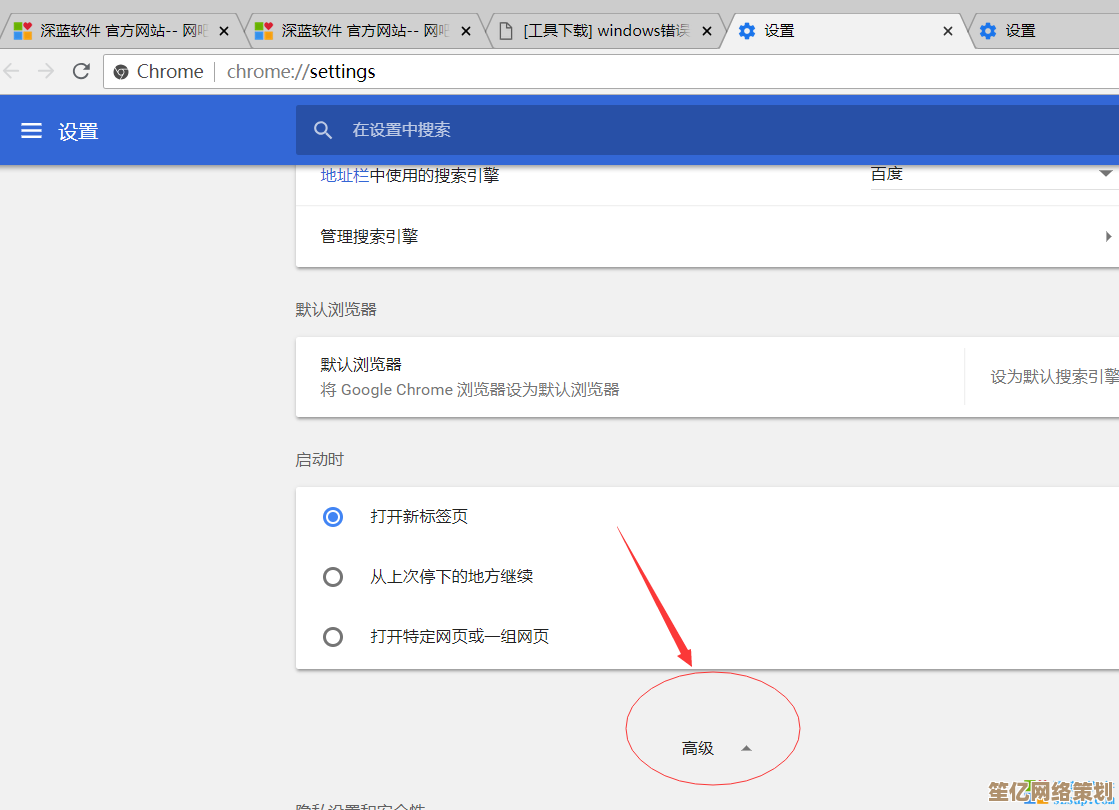Open the 百度 search engine dropdown
1119x810 pixels.
pyautogui.click(x=1105, y=174)
